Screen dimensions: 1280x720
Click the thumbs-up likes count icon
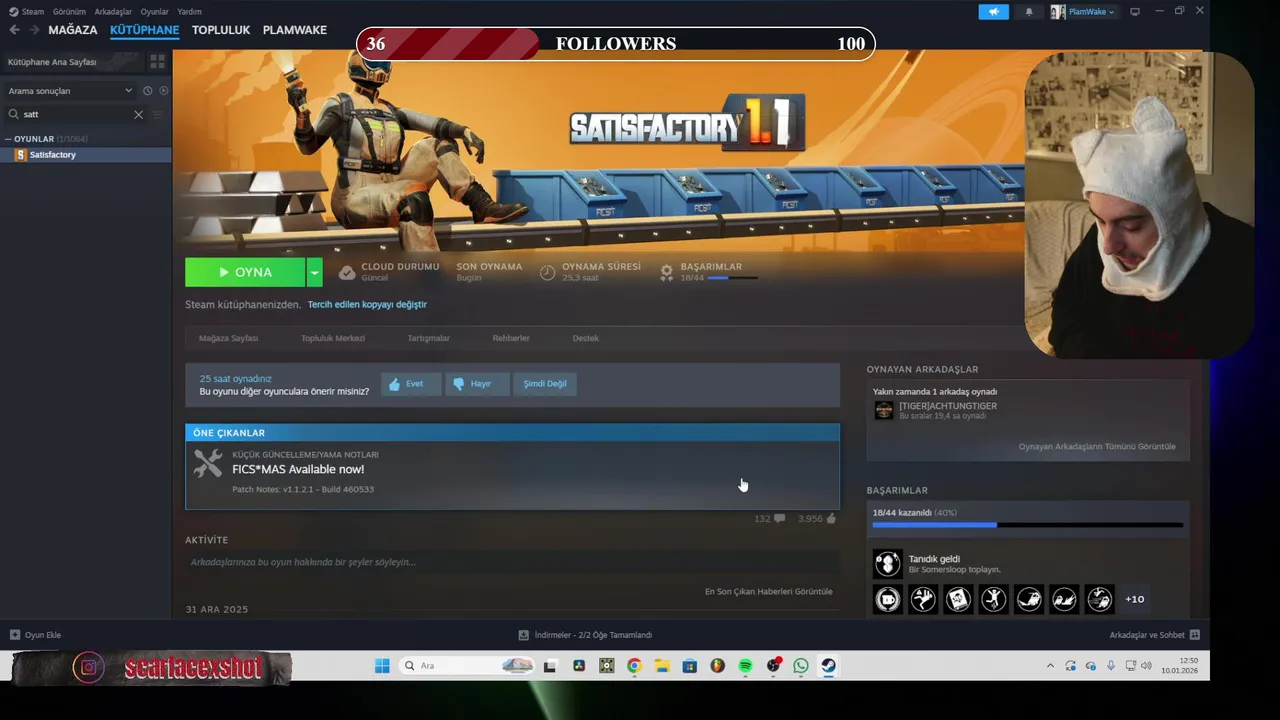831,519
